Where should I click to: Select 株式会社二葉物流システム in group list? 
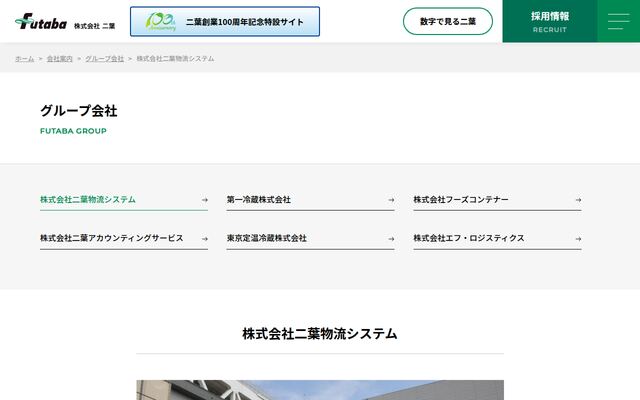[x=124, y=200]
